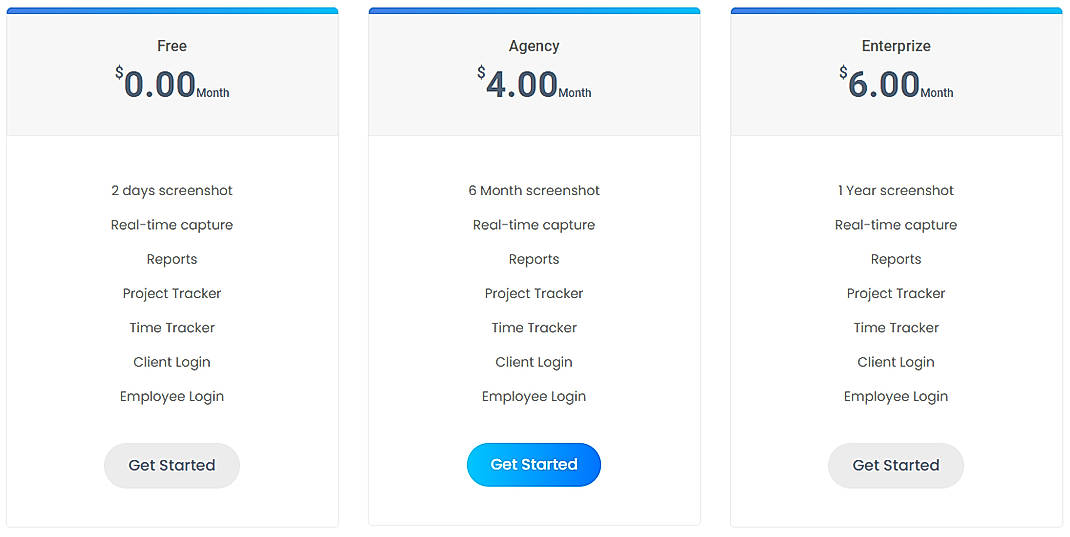Viewport: 1070px width, 537px height.
Task: Click Project Tracker in the Enterprize plan
Action: point(896,293)
